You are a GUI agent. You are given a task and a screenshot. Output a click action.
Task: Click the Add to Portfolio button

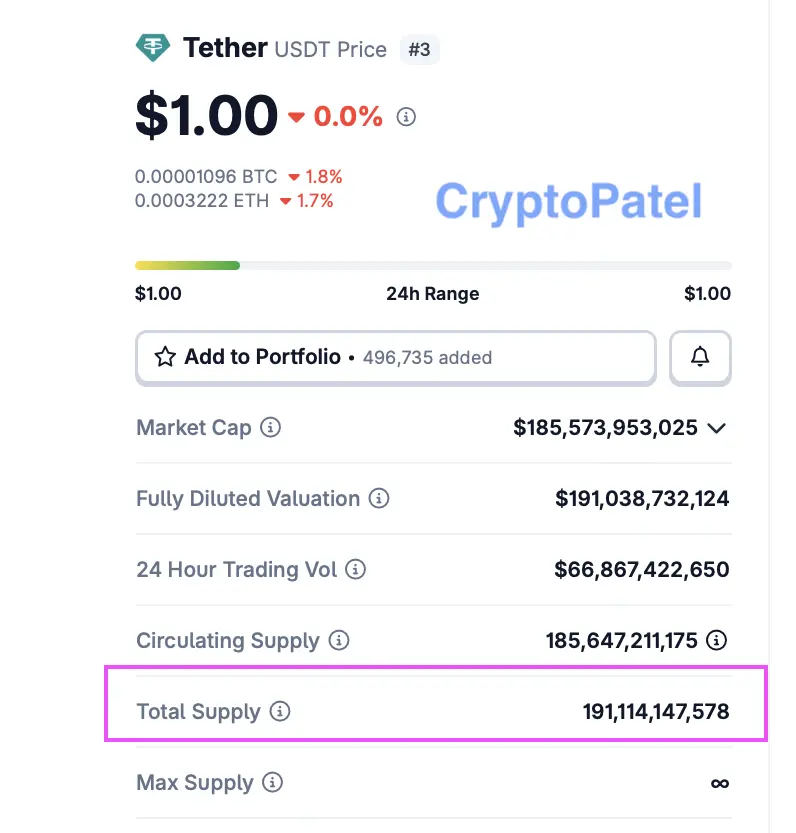click(x=395, y=357)
